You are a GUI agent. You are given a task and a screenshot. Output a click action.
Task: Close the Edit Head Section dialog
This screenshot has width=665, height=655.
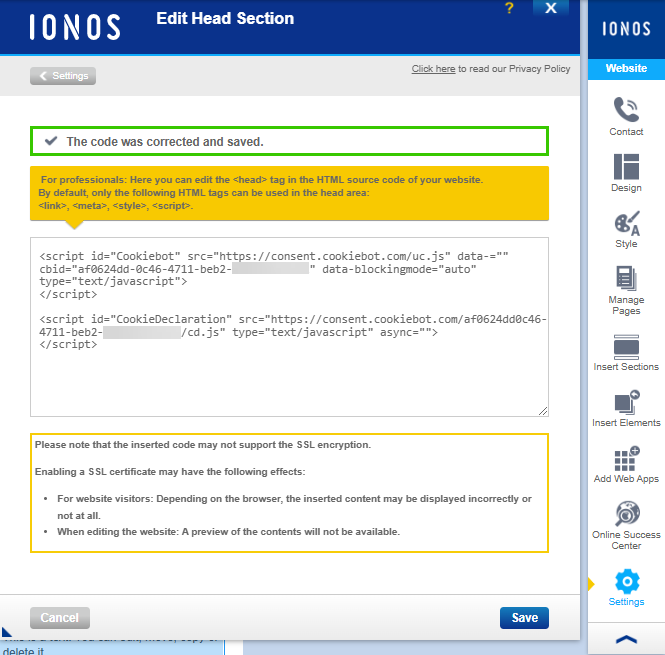(549, 9)
